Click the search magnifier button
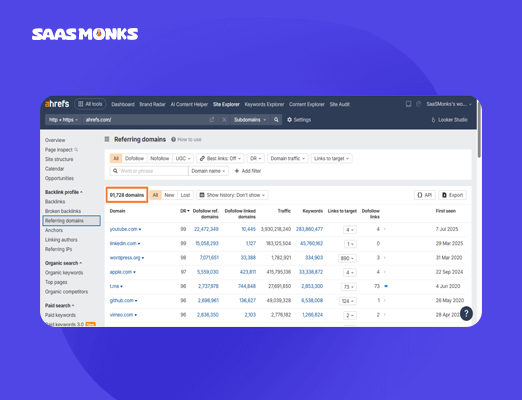 [276, 120]
